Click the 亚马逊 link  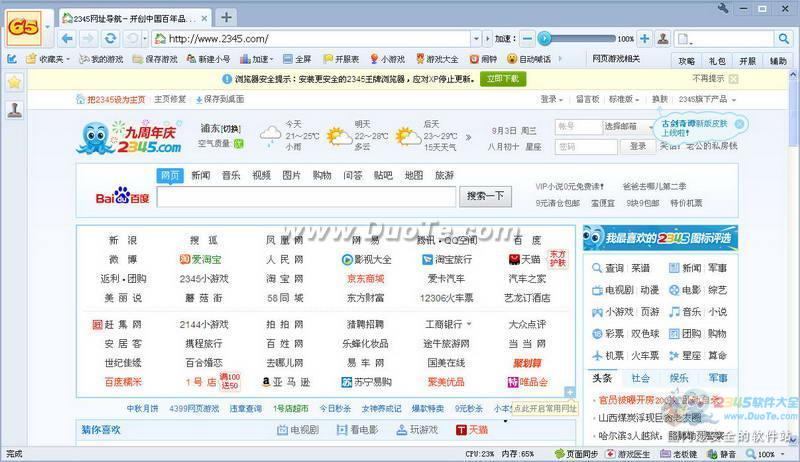pos(286,382)
